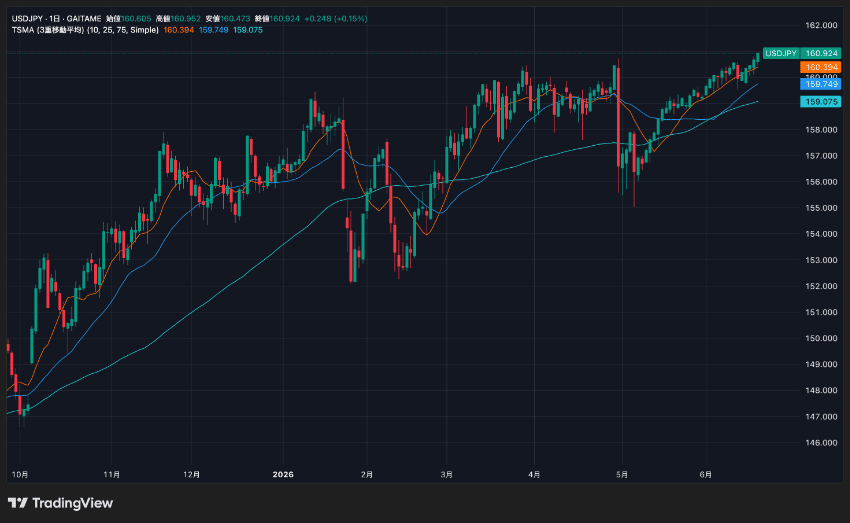
Task: Click the 4月 time axis label
Action: coord(534,474)
